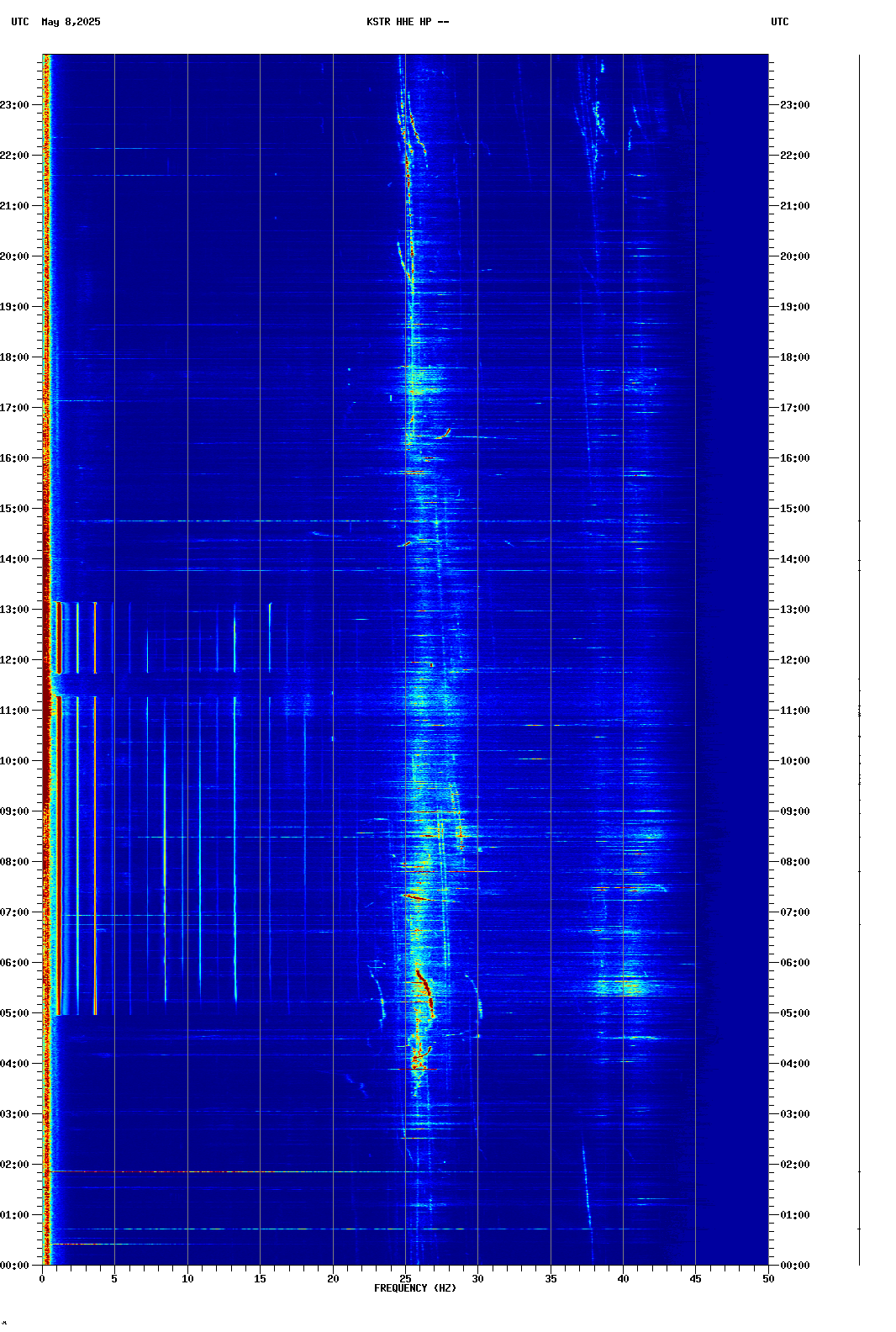The height and width of the screenshot is (1332, 896).
Task: Click "22:00" on the left time axis
Action: pyautogui.click(x=14, y=156)
